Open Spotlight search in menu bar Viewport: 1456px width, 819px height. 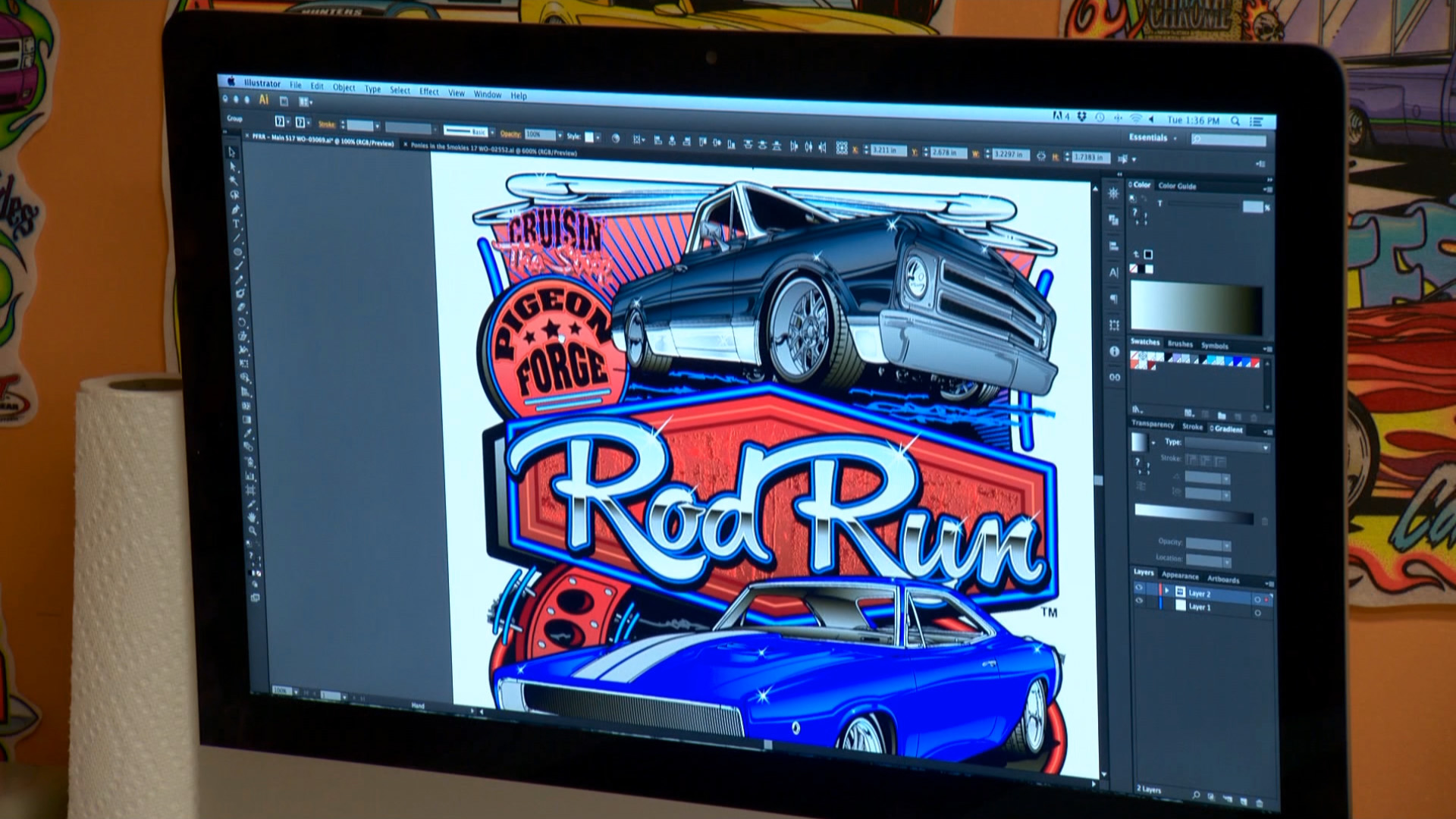tap(1235, 121)
